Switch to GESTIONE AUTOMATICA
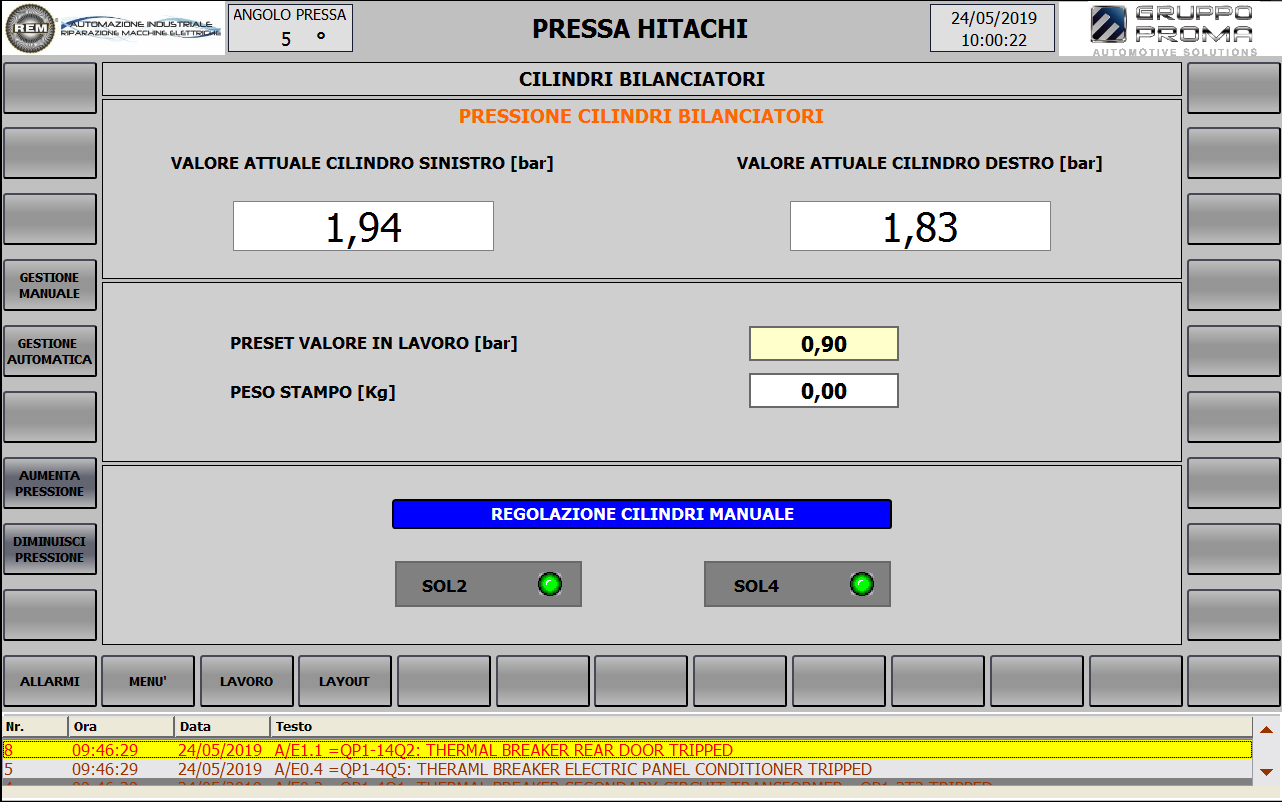Screen dimensions: 1282x802 coord(50,351)
